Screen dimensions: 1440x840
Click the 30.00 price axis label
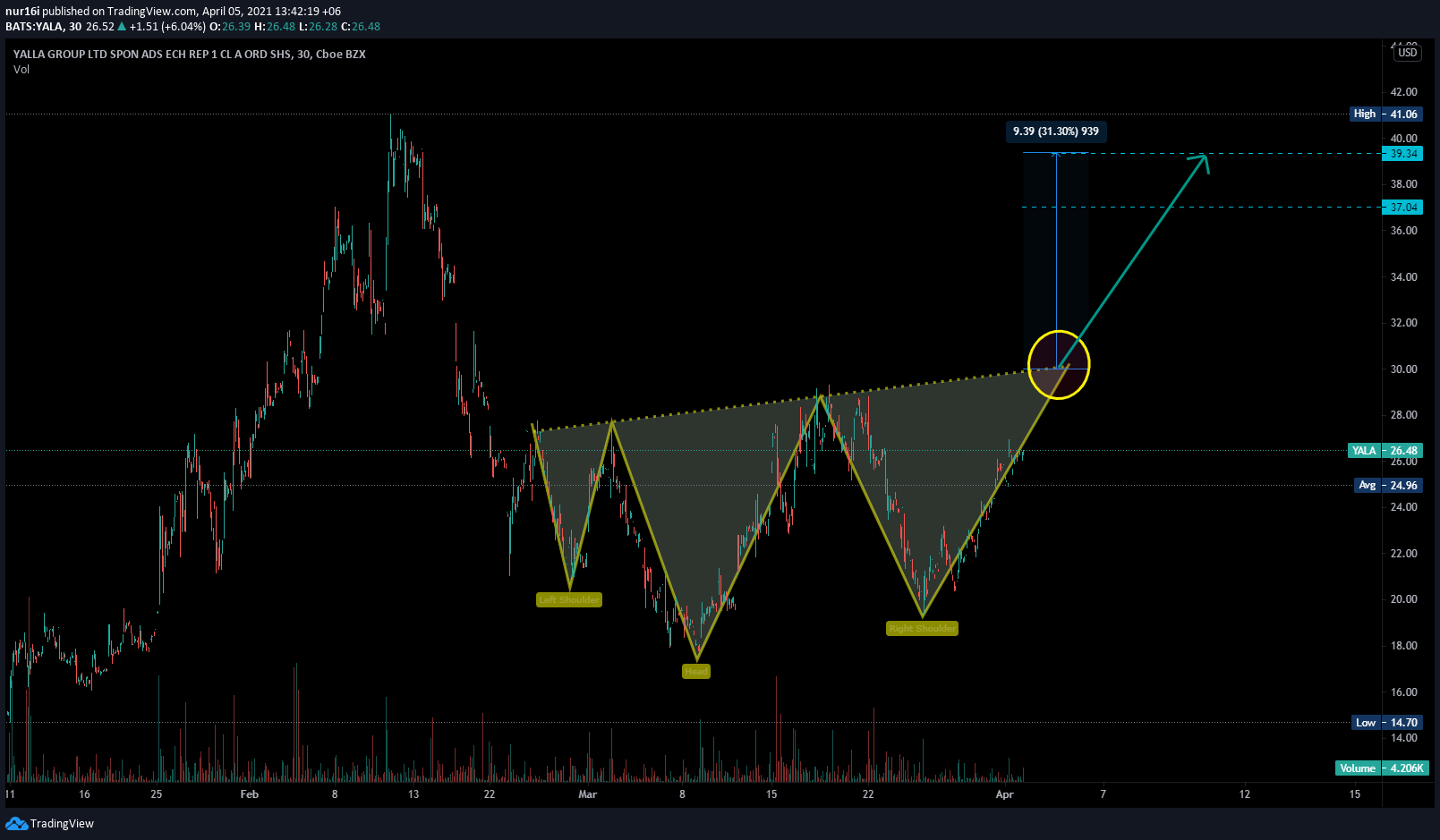pos(1403,369)
